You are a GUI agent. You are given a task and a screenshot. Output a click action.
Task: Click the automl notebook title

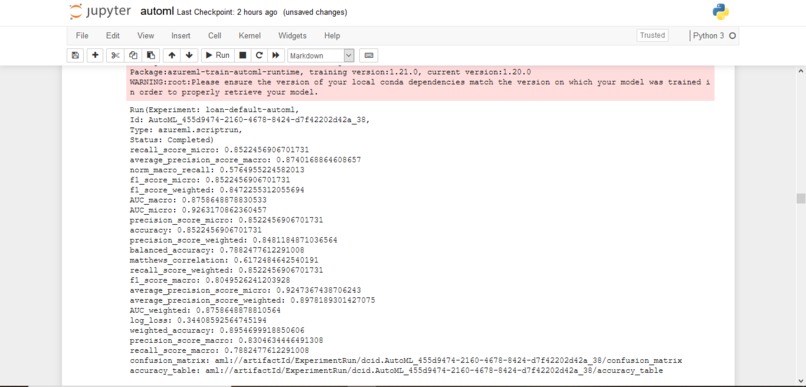tap(157, 12)
